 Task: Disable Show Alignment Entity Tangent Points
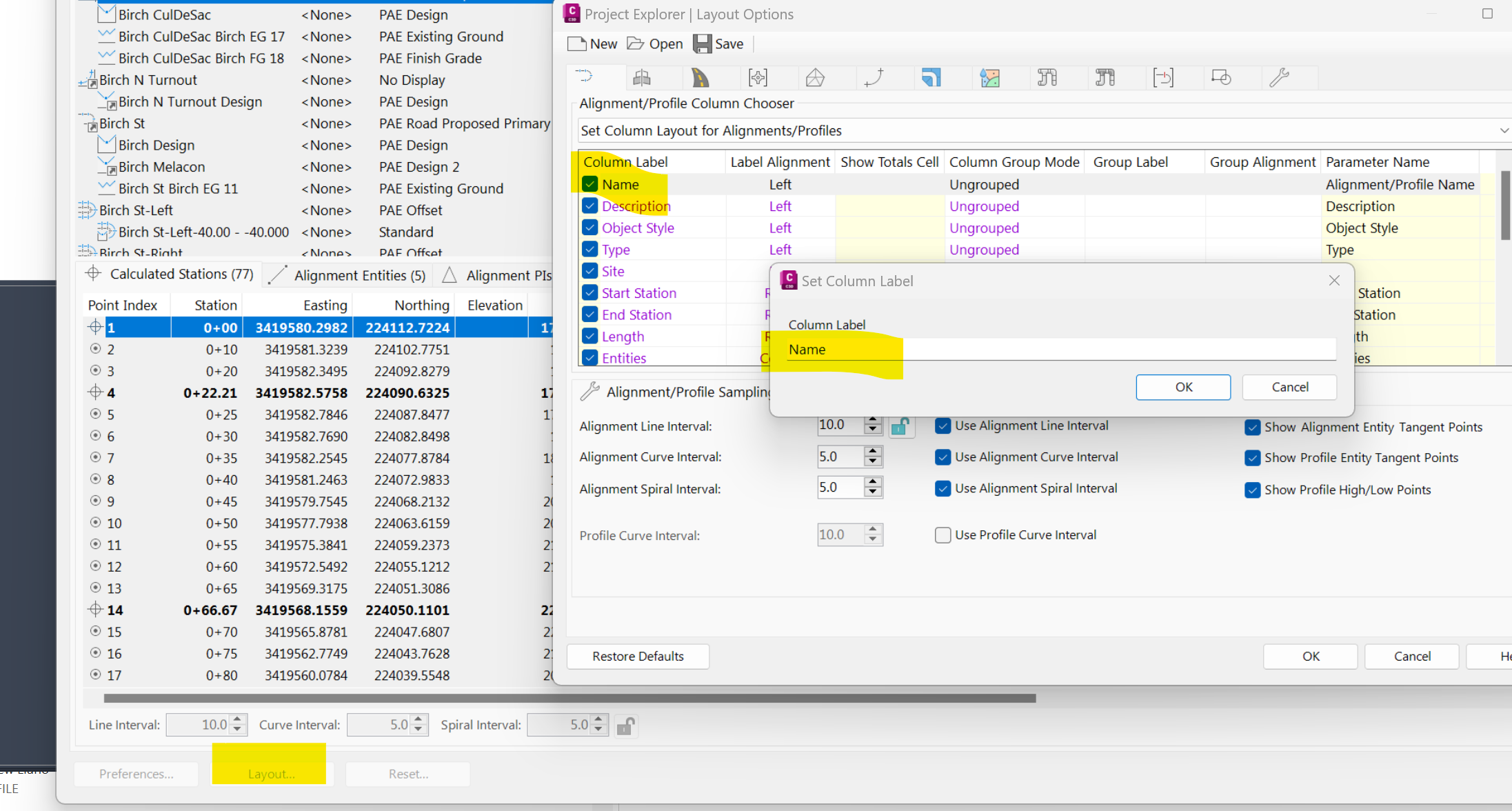[1253, 428]
